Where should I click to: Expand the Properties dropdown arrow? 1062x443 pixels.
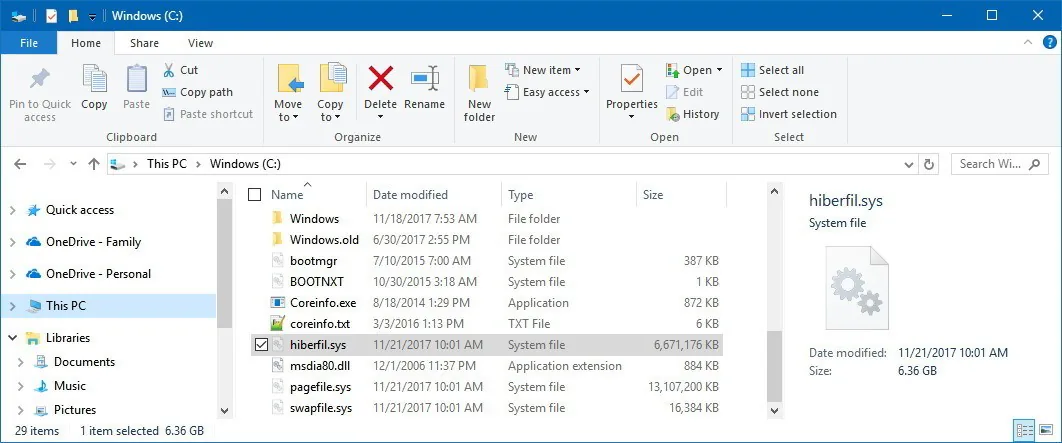(x=631, y=118)
